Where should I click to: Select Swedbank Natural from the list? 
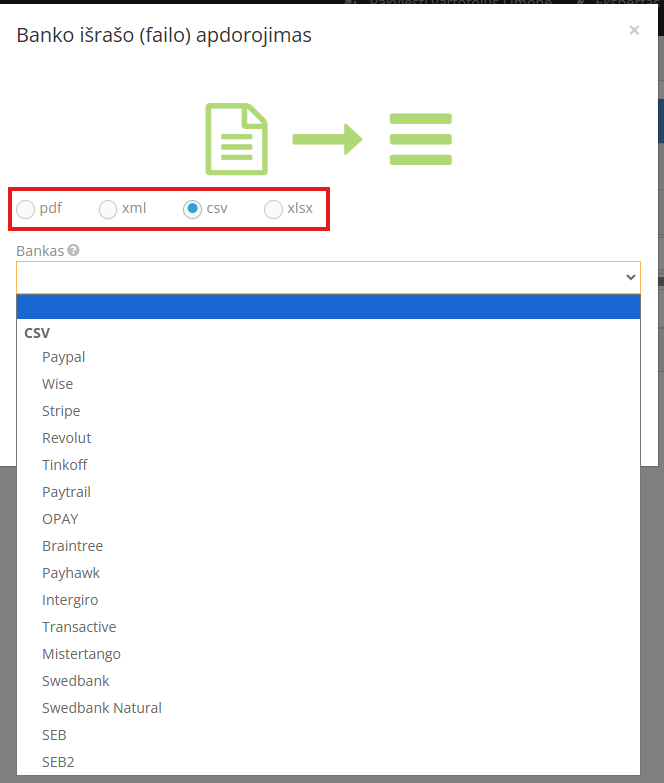328,708
